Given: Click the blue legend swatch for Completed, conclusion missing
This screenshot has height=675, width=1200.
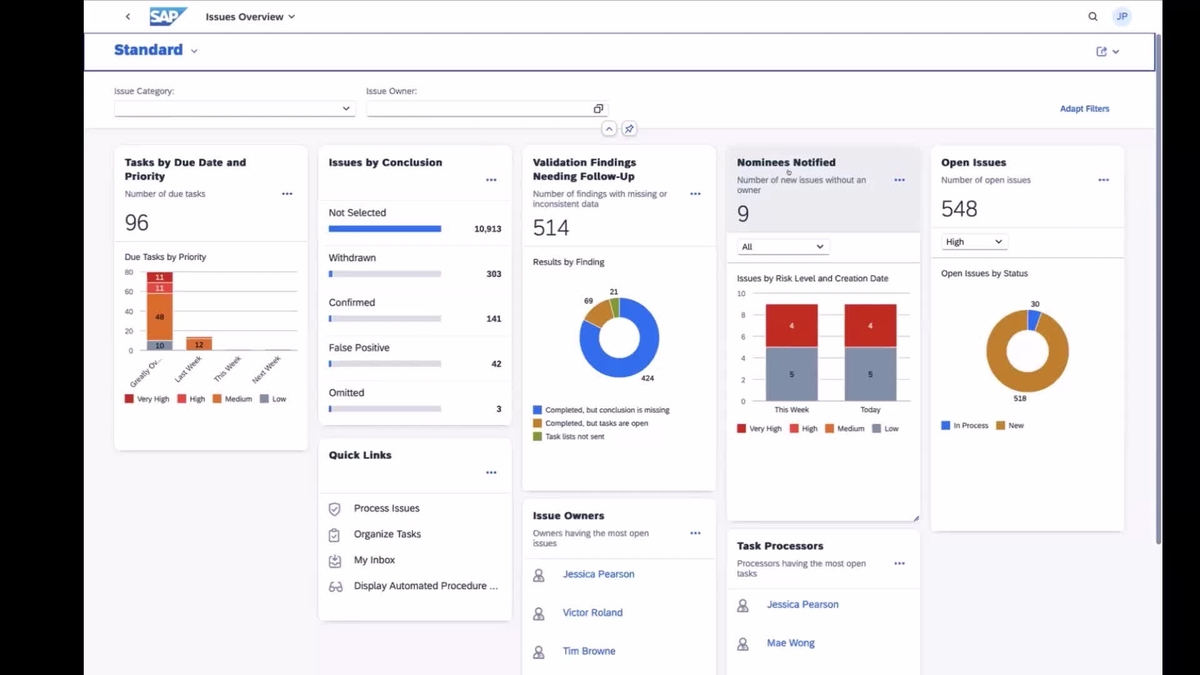Looking at the screenshot, I should click(537, 410).
